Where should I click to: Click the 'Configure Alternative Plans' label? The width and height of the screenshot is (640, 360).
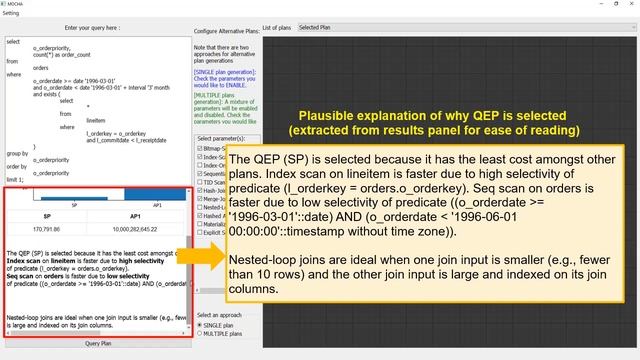227,31
